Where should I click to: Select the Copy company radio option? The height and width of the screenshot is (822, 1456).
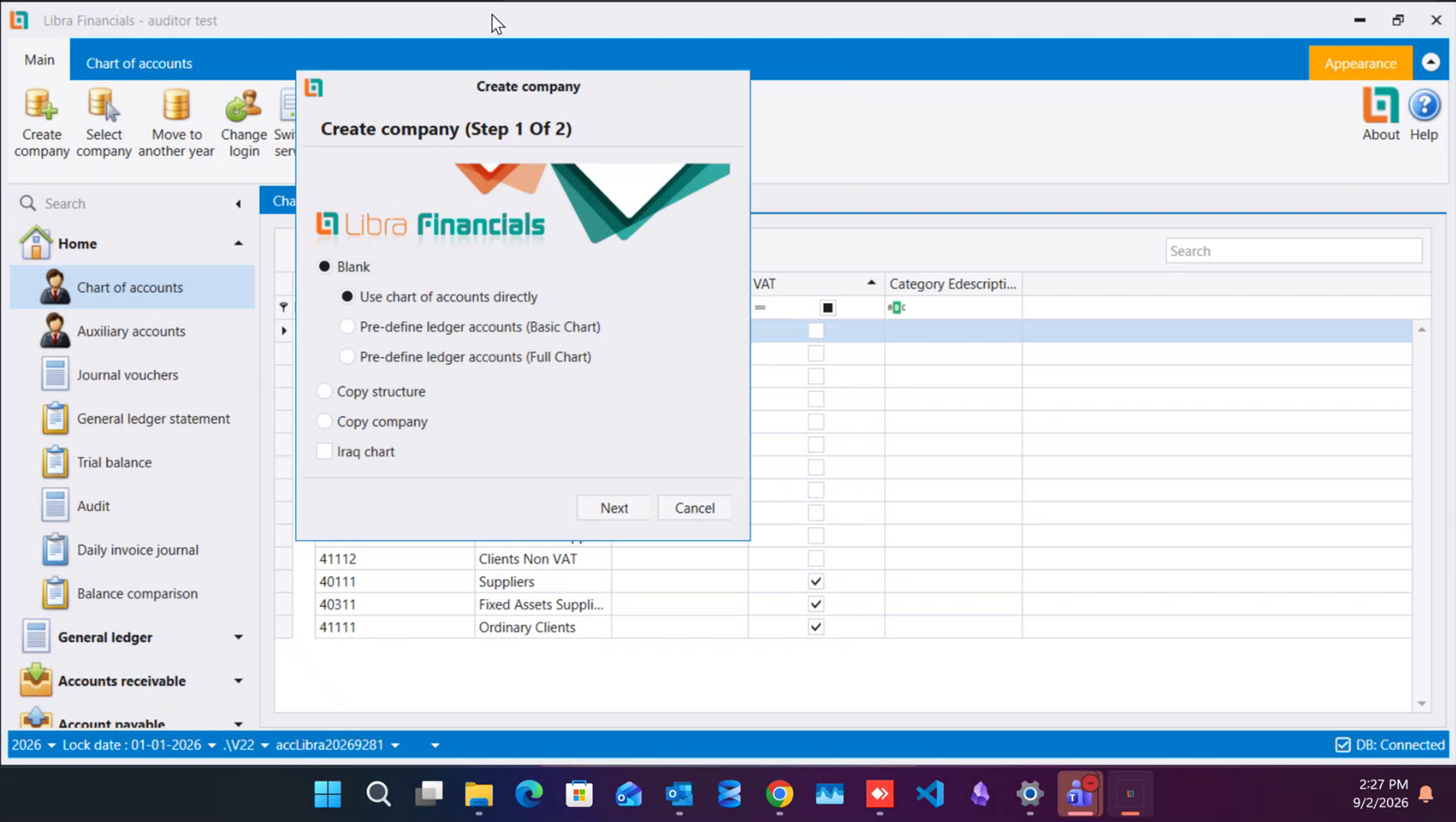[x=325, y=421]
